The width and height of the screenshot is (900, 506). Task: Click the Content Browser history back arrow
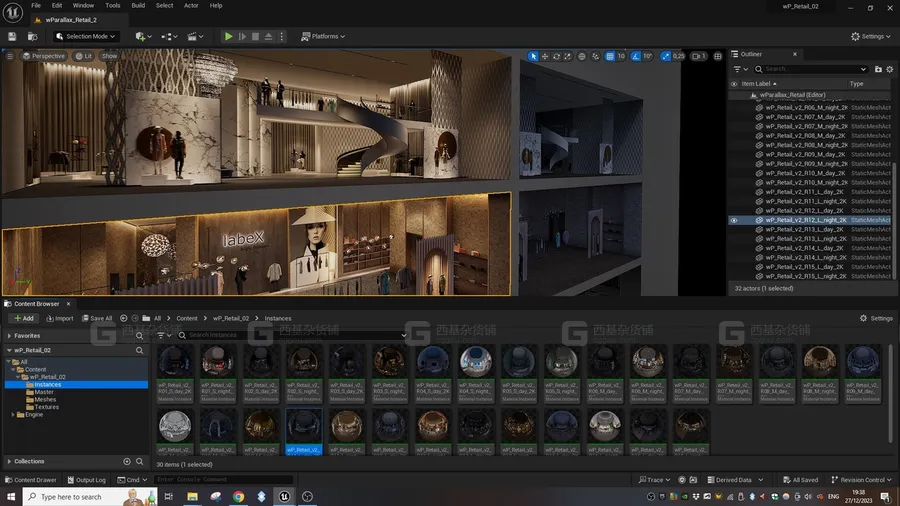tap(123, 318)
